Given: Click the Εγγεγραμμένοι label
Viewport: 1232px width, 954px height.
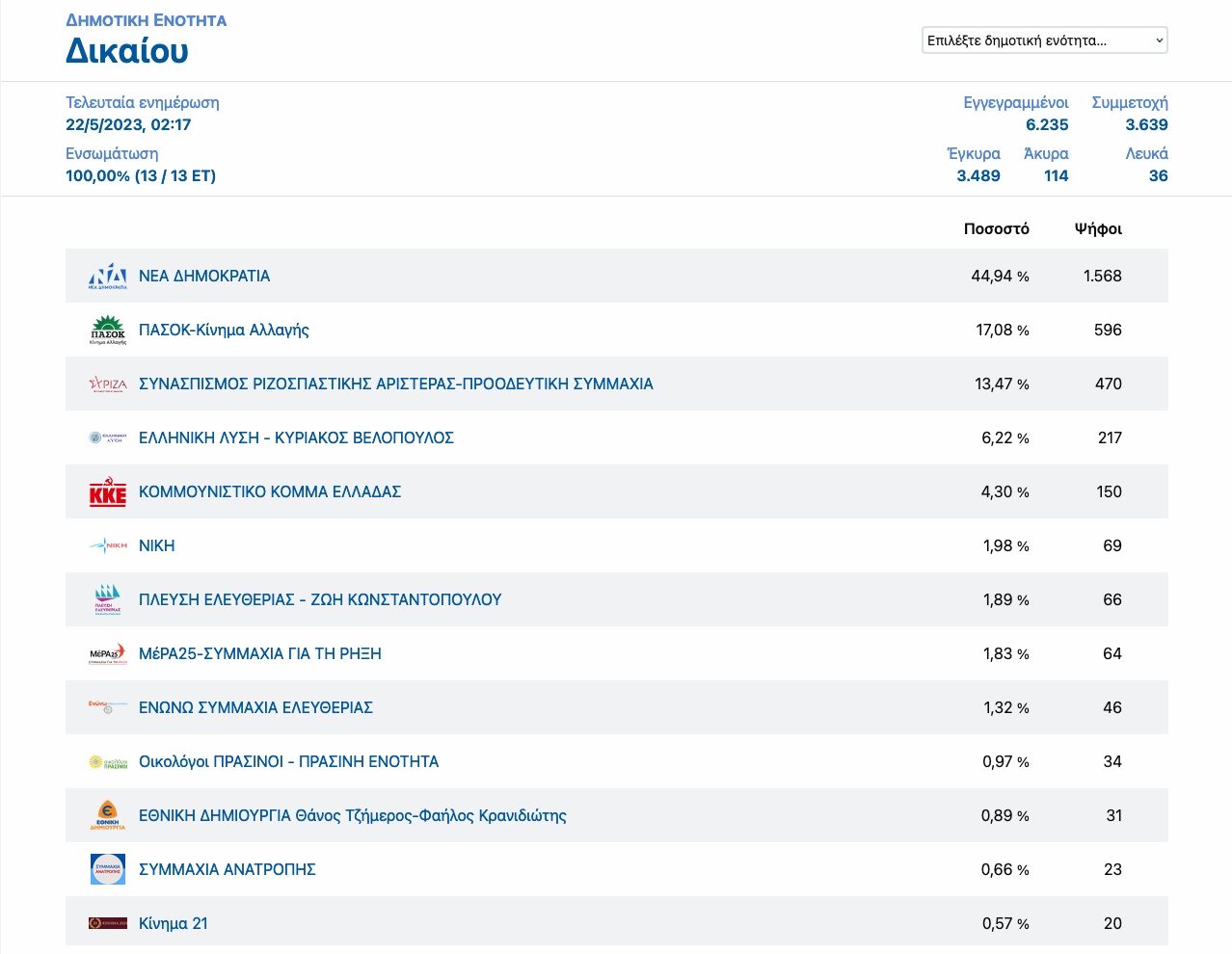Looking at the screenshot, I should pos(1016,102).
